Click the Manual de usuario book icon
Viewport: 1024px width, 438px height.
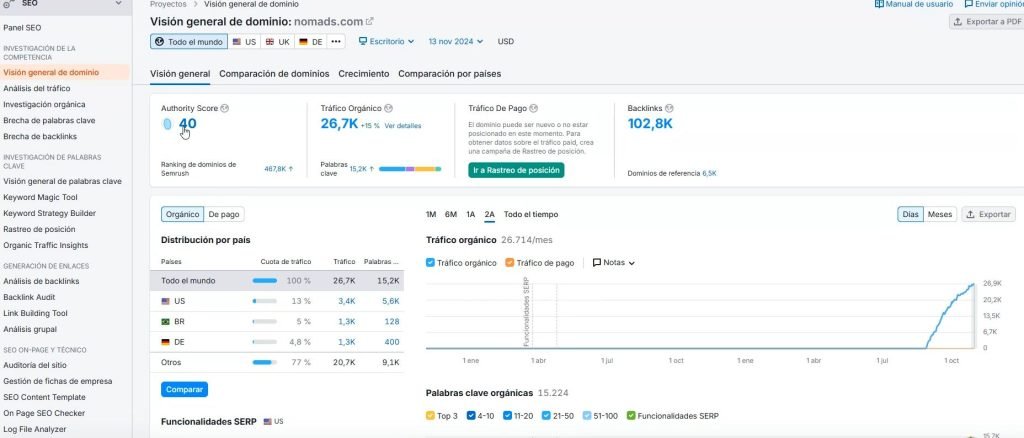879,4
